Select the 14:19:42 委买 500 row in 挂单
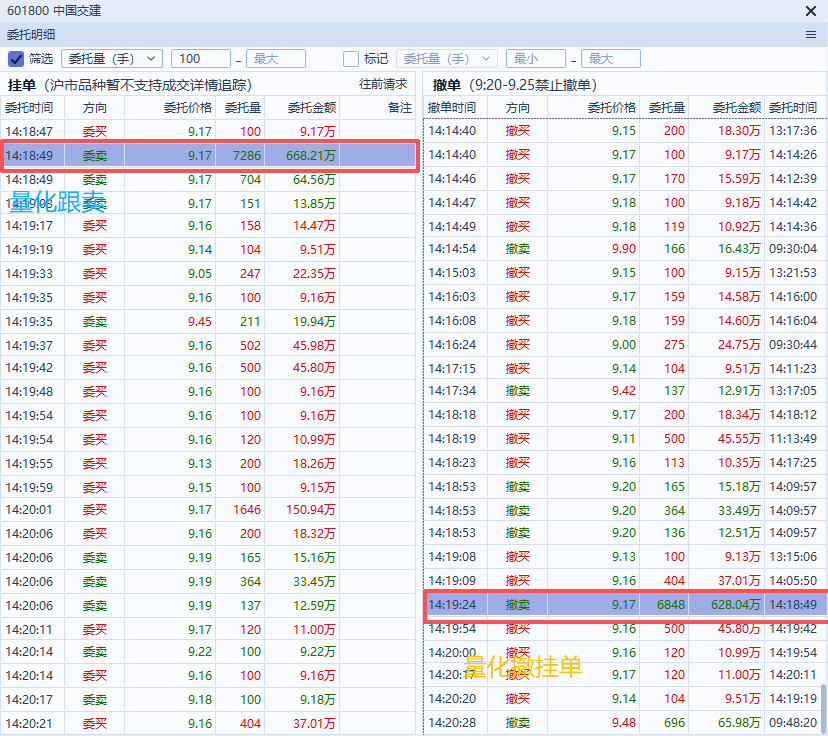 (x=209, y=367)
